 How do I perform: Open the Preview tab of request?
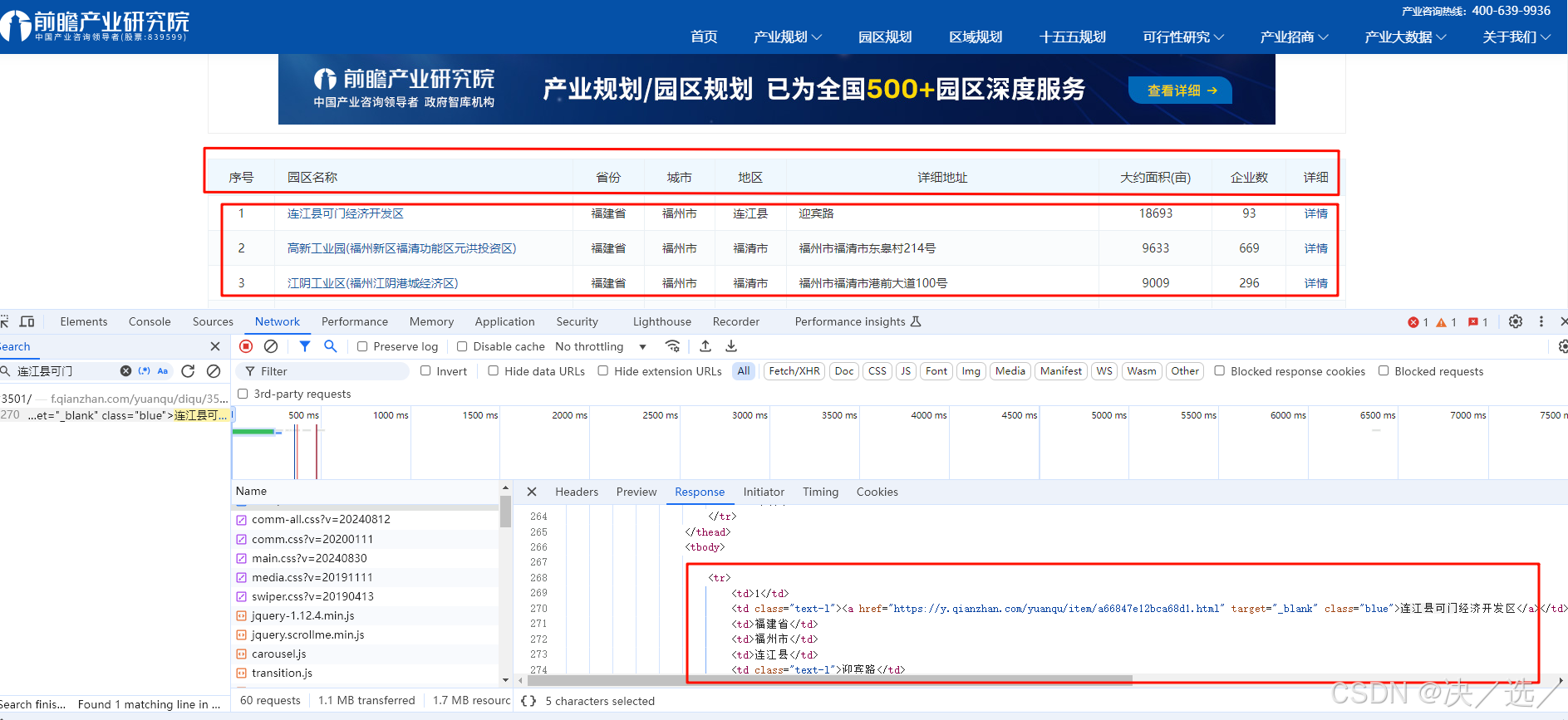[x=637, y=492]
